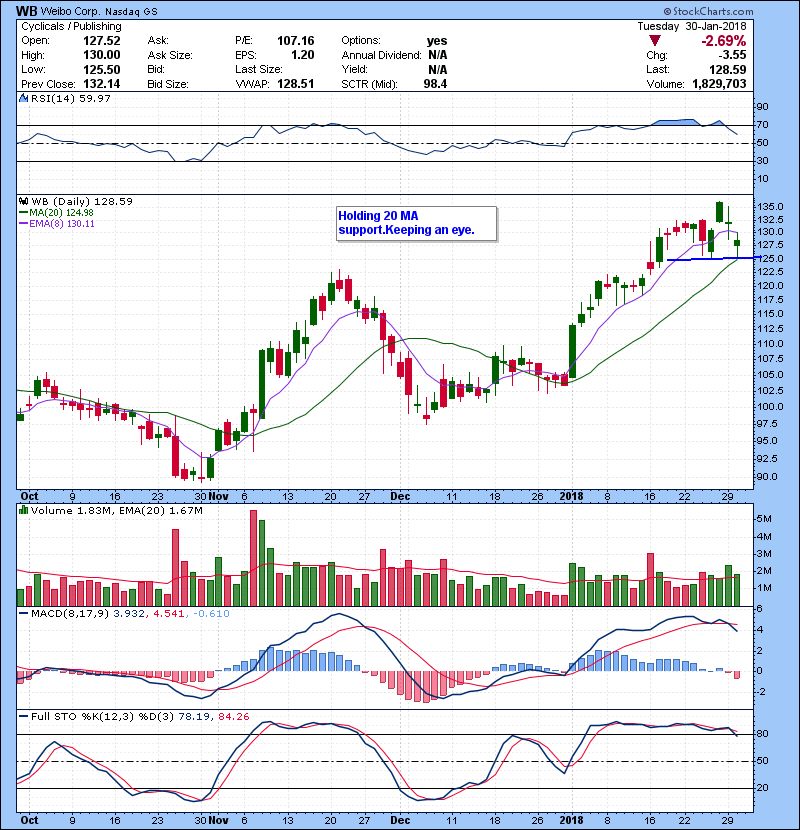Click the red down-triangle change indicator
800x830 pixels.
point(655,41)
